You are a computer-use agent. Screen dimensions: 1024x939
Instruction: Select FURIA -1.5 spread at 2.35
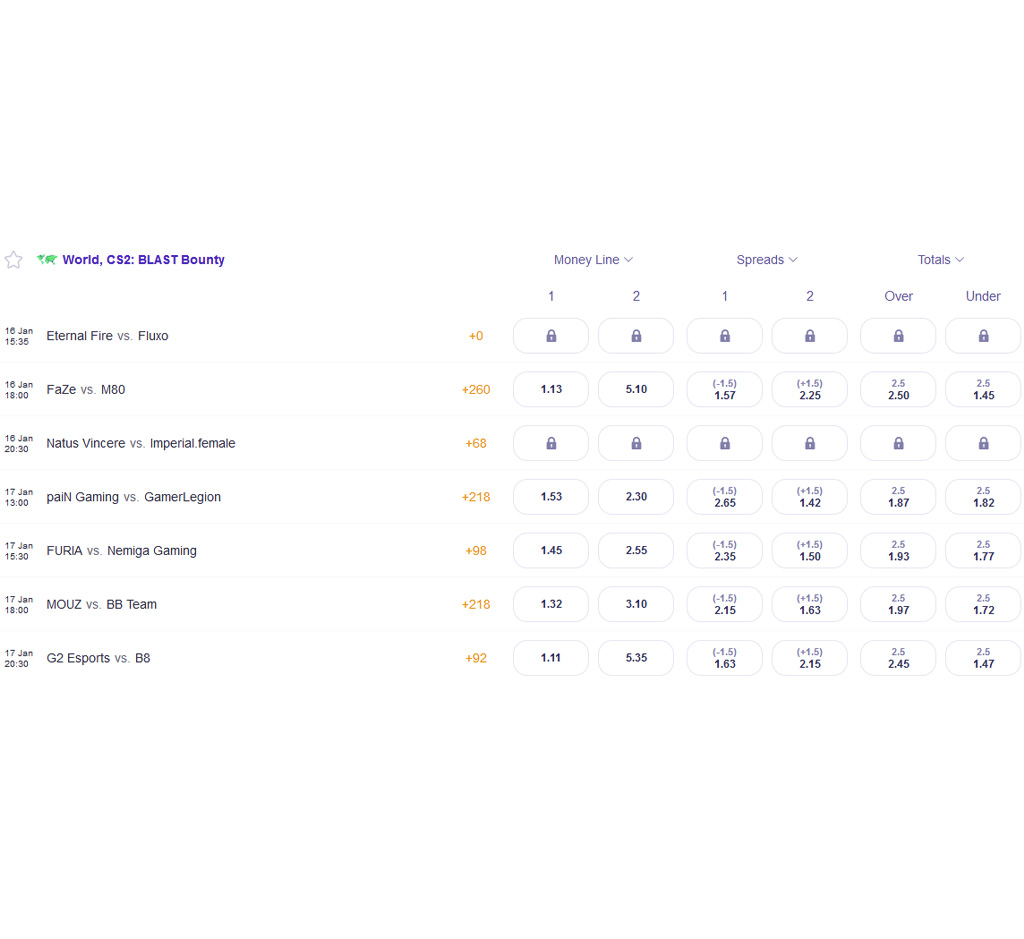click(724, 550)
